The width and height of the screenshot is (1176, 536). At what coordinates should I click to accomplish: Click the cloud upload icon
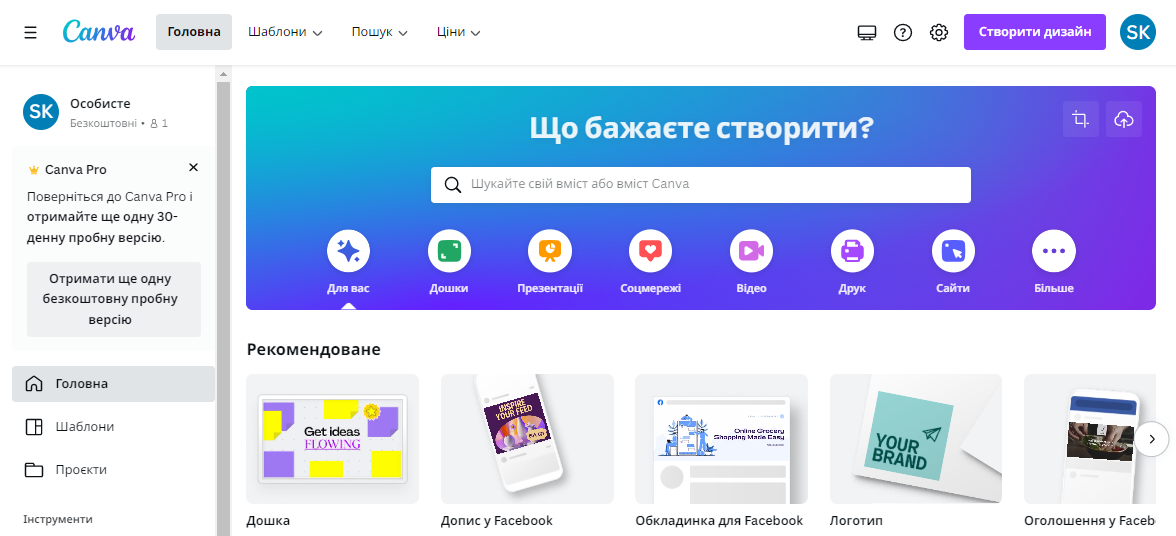tap(1124, 118)
